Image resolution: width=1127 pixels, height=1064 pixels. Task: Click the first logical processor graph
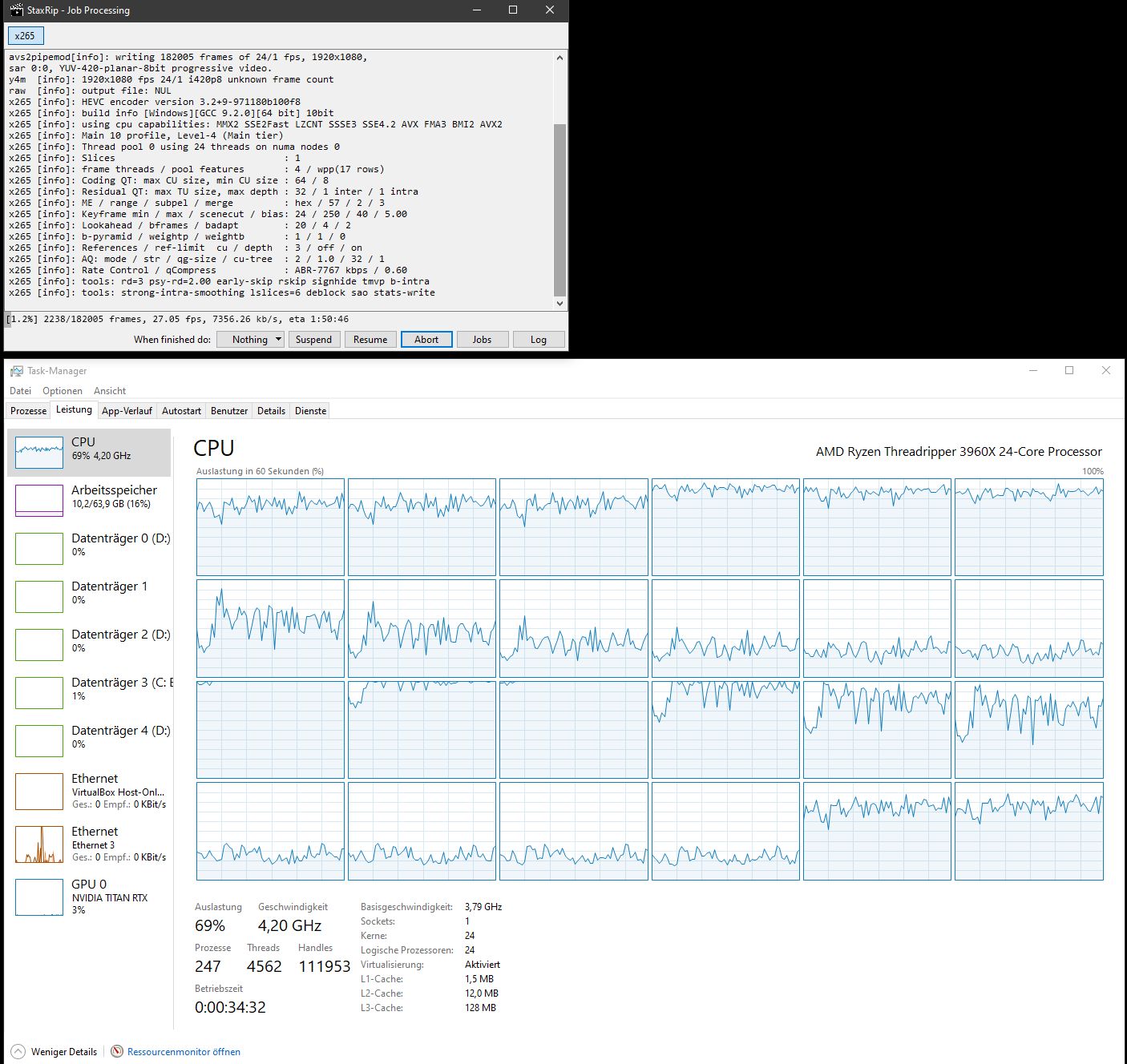click(270, 527)
